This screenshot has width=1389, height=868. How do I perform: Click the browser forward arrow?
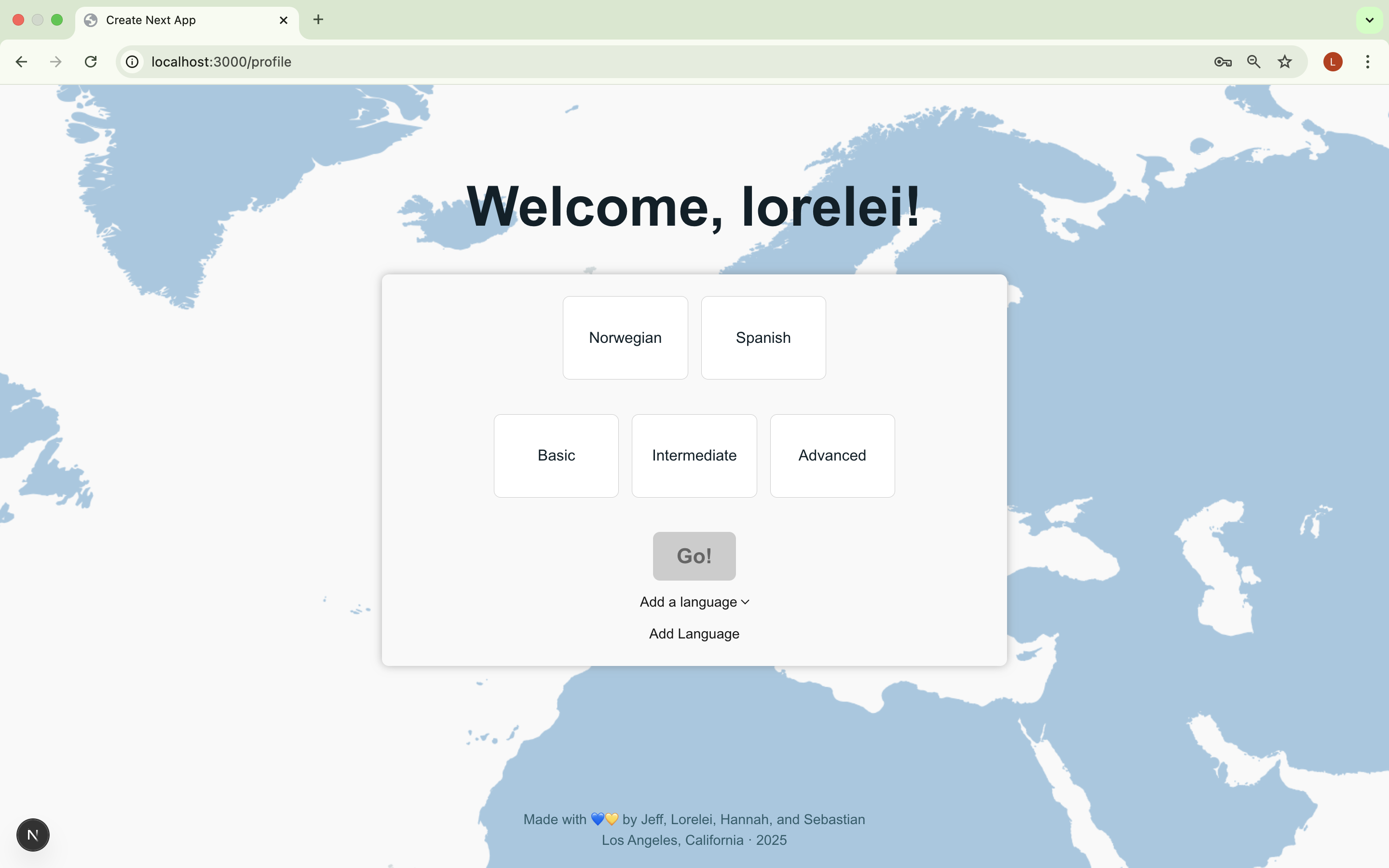pyautogui.click(x=55, y=61)
